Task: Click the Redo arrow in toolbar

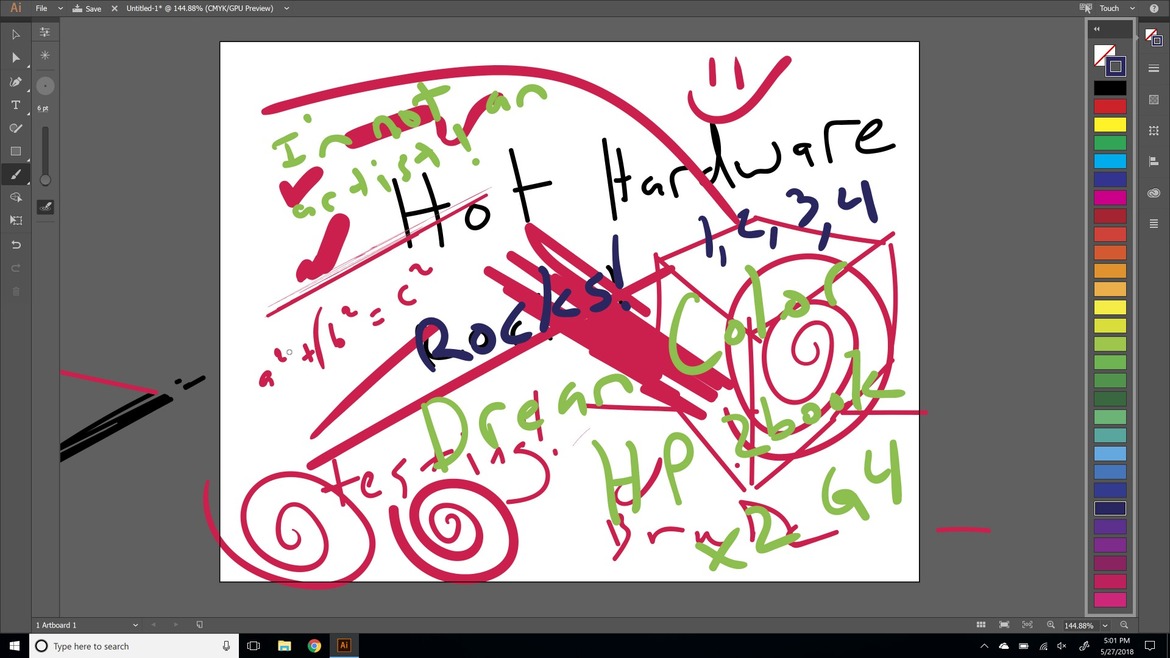Action: 16,268
